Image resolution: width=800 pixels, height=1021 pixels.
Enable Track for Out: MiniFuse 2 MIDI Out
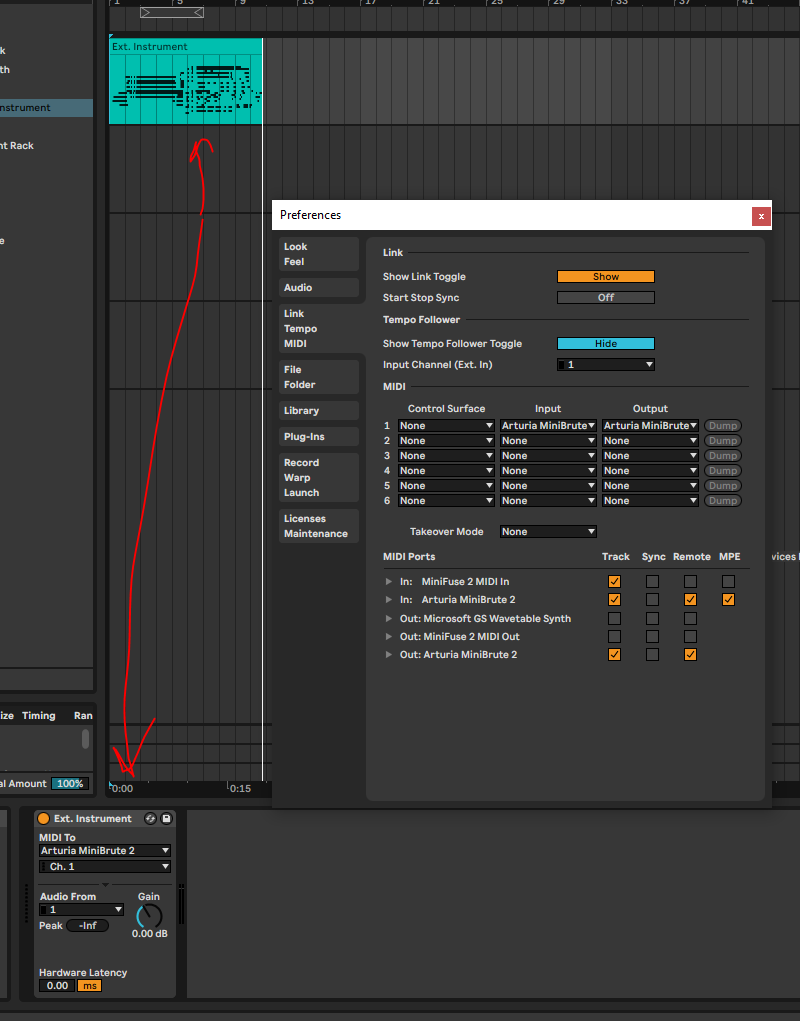tap(614, 637)
